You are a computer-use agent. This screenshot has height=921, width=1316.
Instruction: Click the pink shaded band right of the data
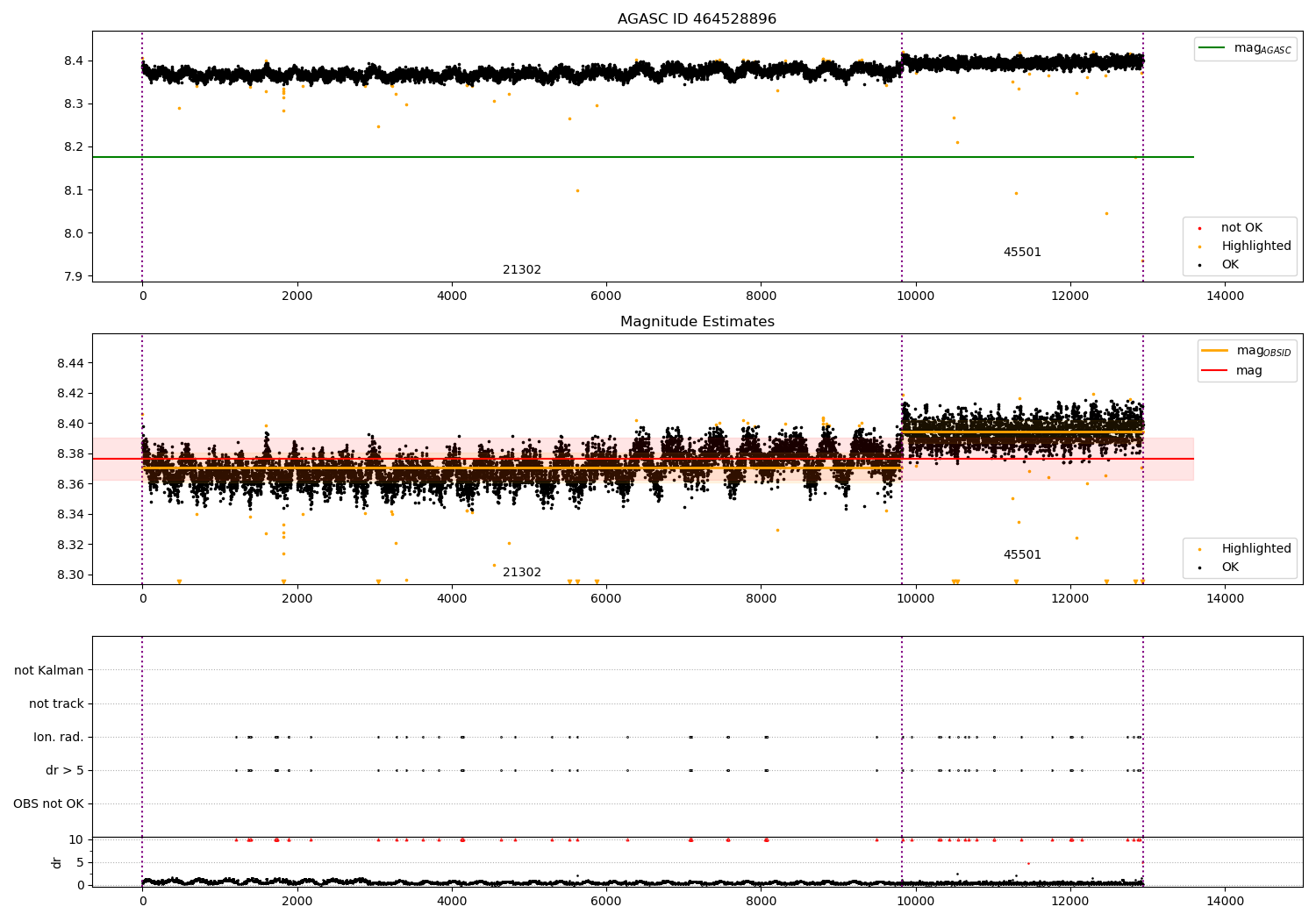pos(1169,459)
